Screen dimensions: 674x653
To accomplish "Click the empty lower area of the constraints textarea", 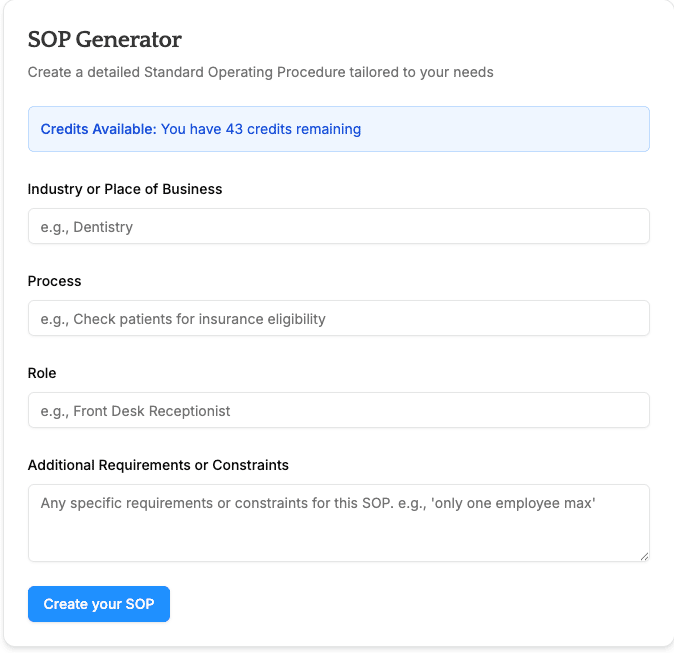I will 339,538.
